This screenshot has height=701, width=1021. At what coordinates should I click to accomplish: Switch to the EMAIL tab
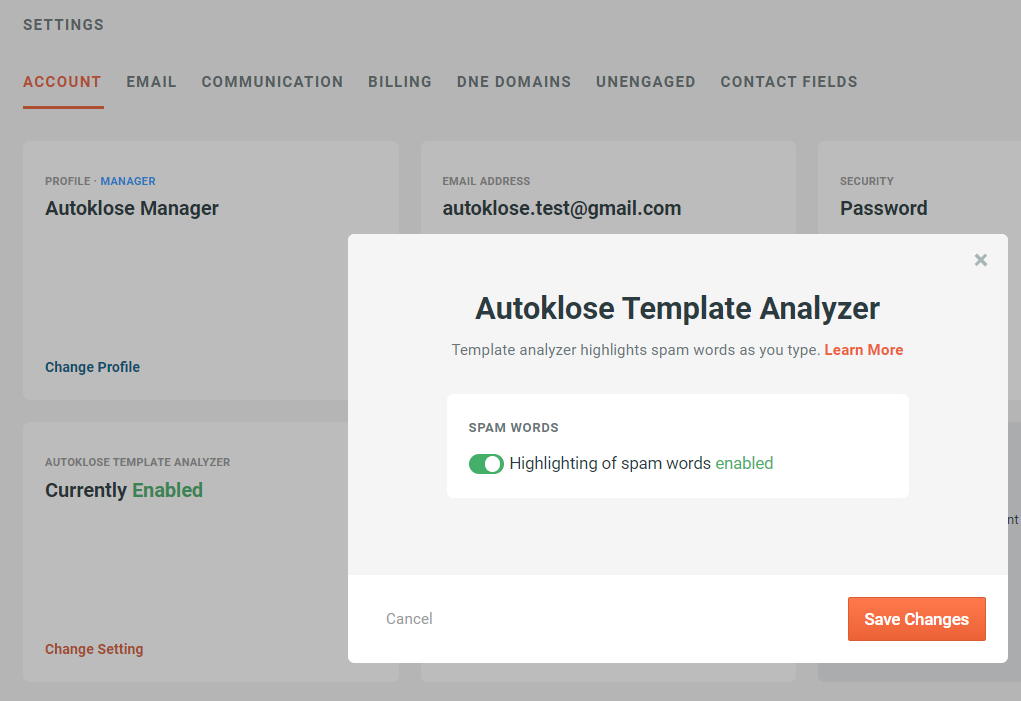point(151,82)
